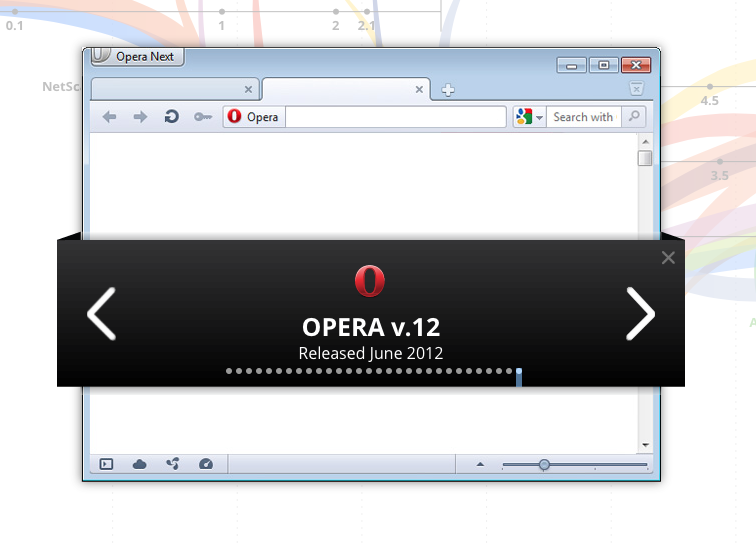Toggle the panel sidebar icon in status bar
The width and height of the screenshot is (756, 548).
(106, 464)
